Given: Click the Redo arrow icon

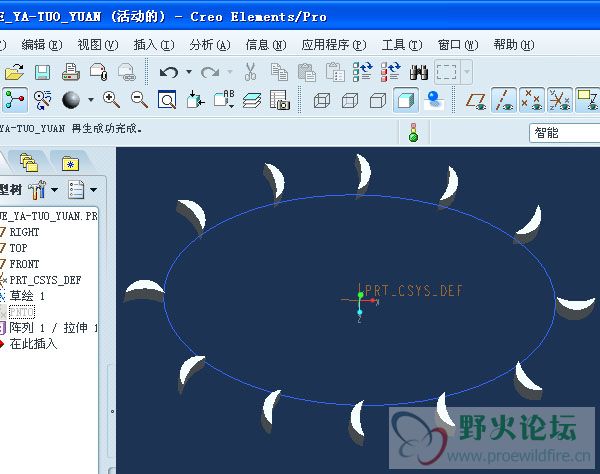Looking at the screenshot, I should (x=210, y=72).
